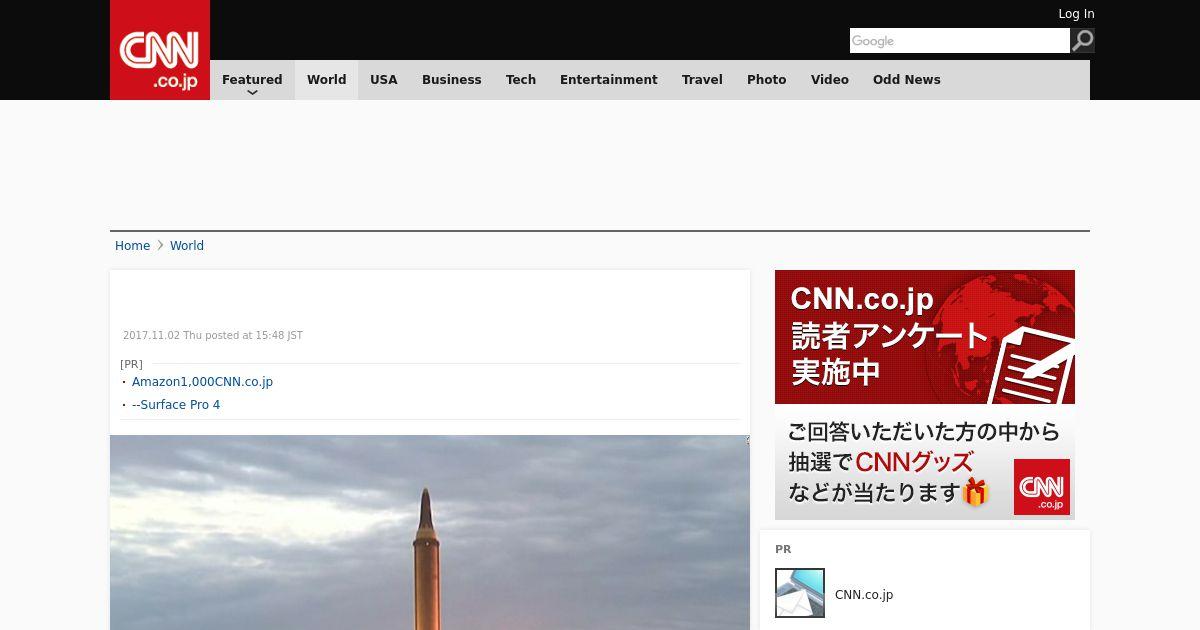Open the Entertainment section

click(x=609, y=80)
